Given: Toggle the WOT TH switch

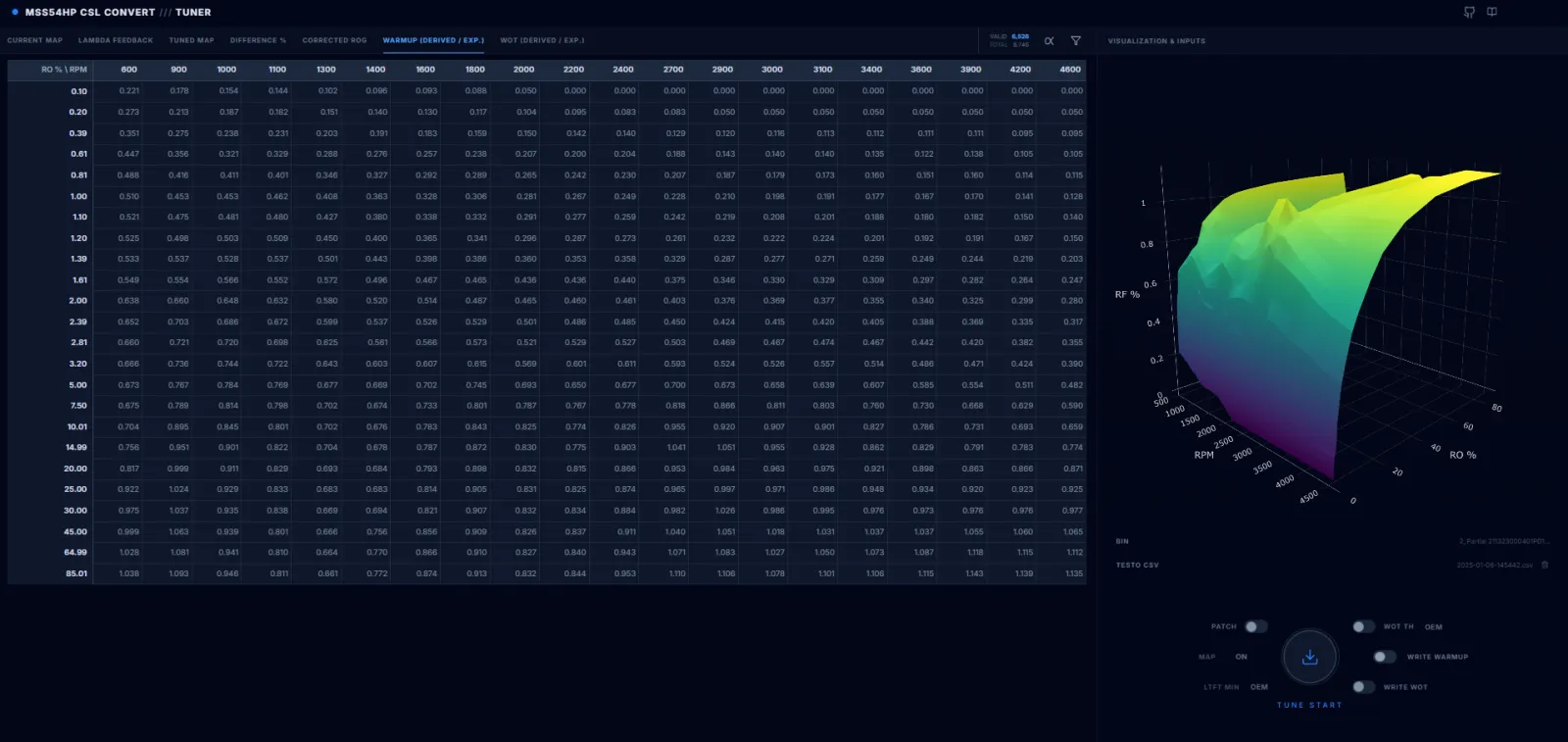Looking at the screenshot, I should tap(1363, 626).
